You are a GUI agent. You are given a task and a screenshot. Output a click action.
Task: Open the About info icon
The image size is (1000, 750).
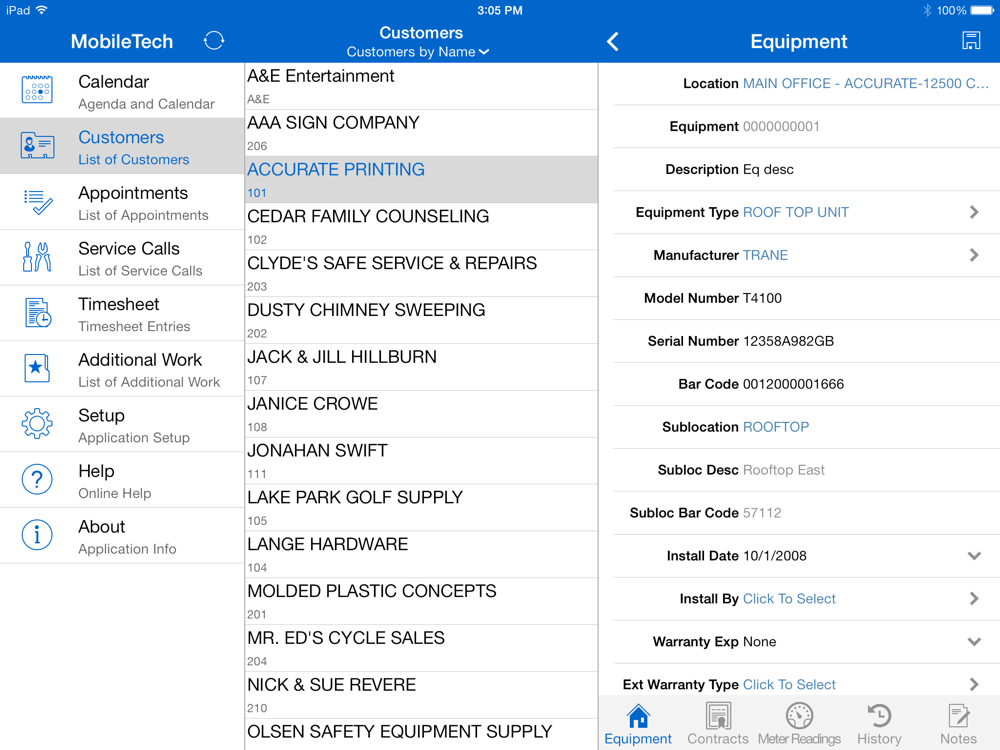coord(37,536)
